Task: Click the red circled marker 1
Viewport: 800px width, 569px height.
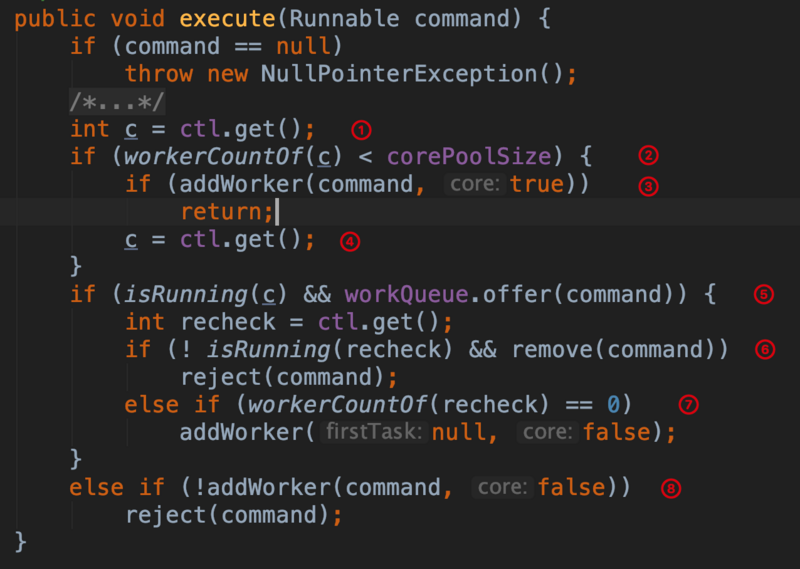Action: click(x=361, y=130)
